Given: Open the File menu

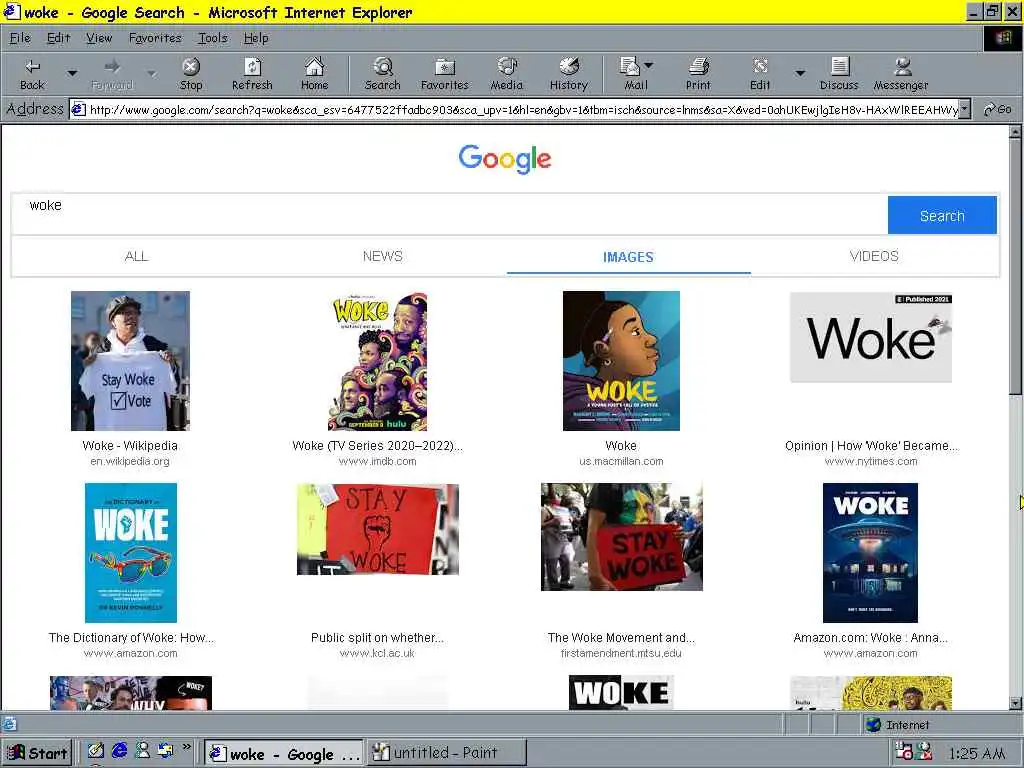Looking at the screenshot, I should pyautogui.click(x=20, y=38).
